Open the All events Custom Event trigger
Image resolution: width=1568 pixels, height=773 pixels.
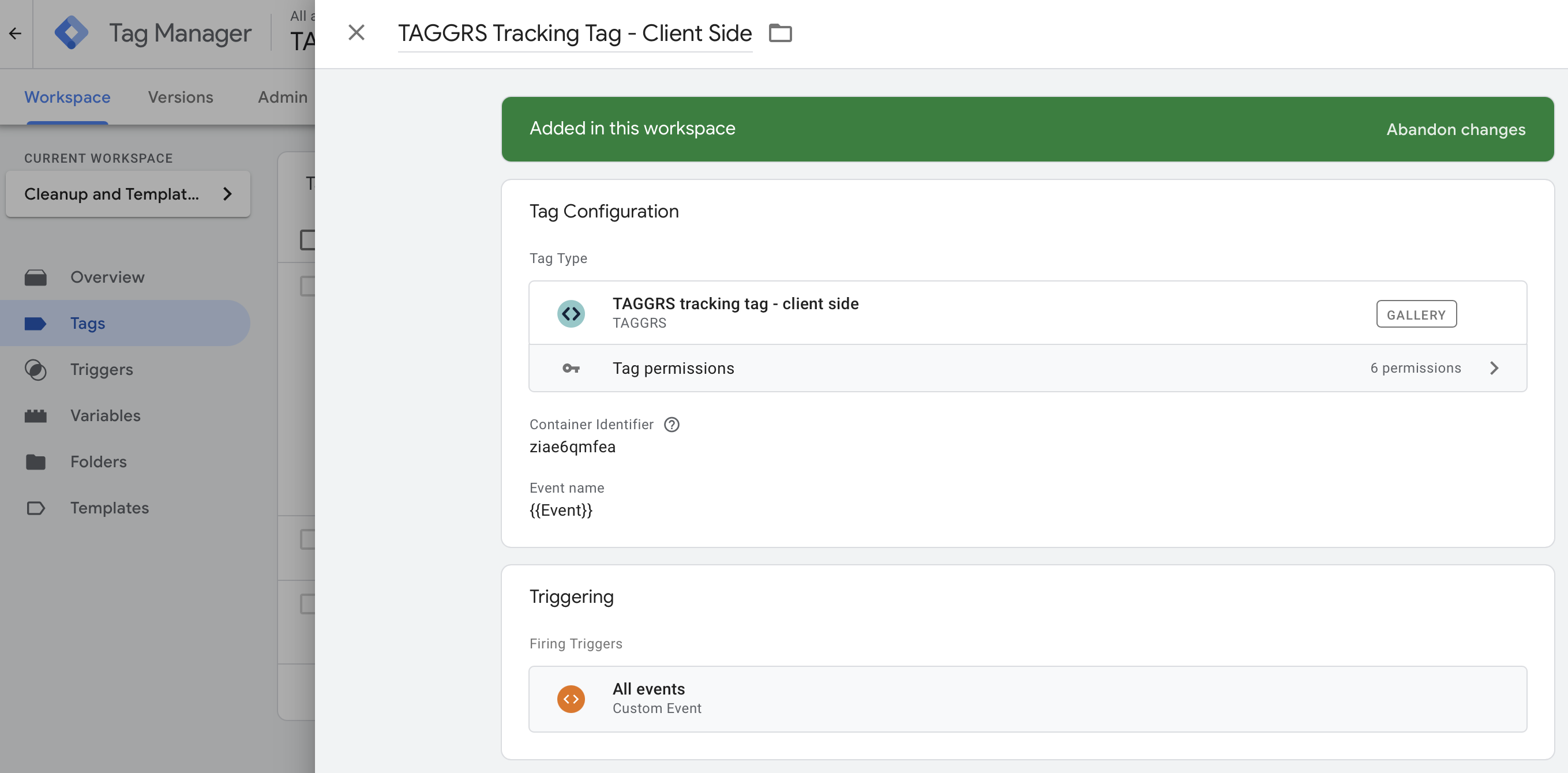1027,699
